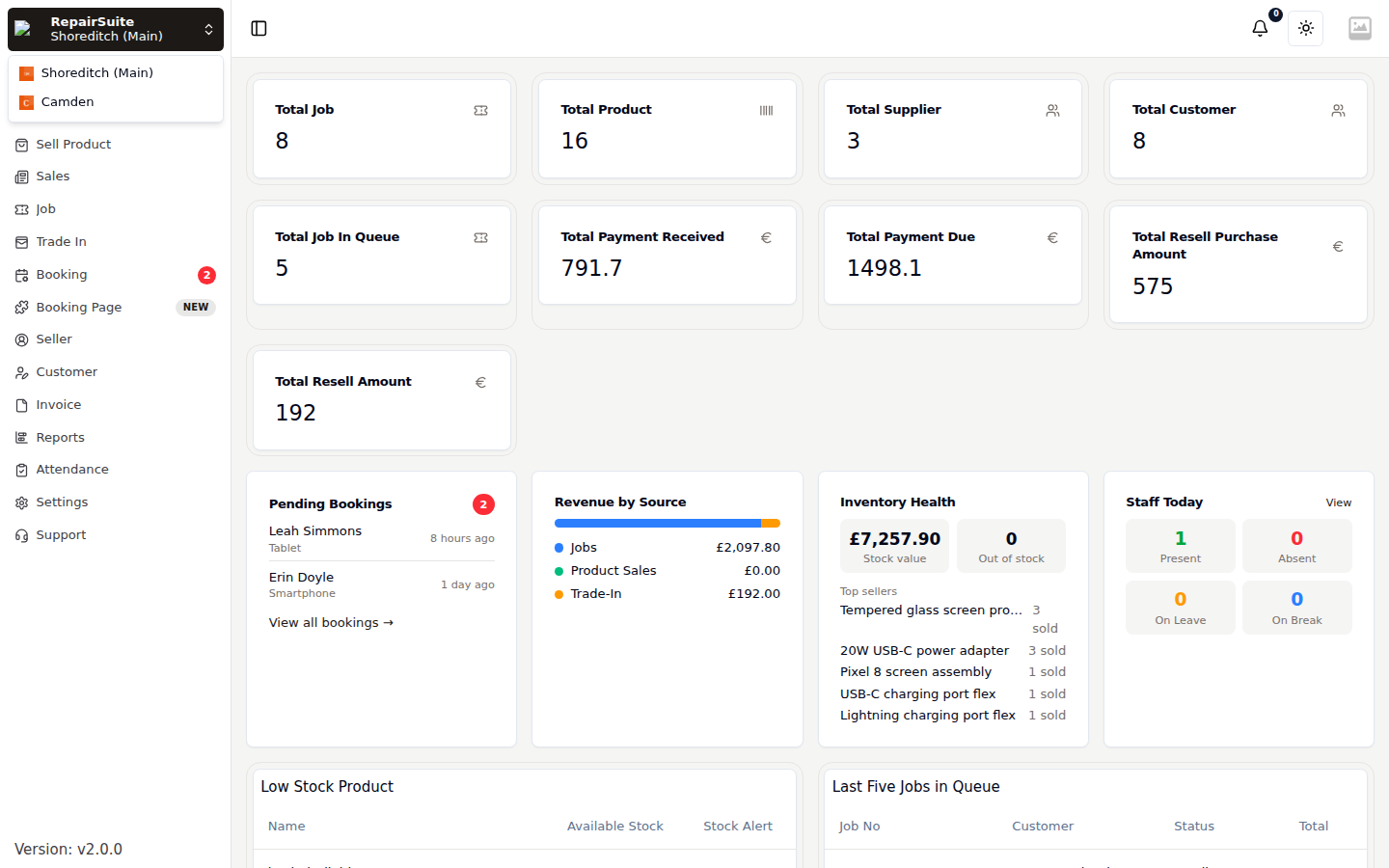This screenshot has height=868, width=1389.
Task: Click Lightning charging port flex row
Action: (953, 716)
